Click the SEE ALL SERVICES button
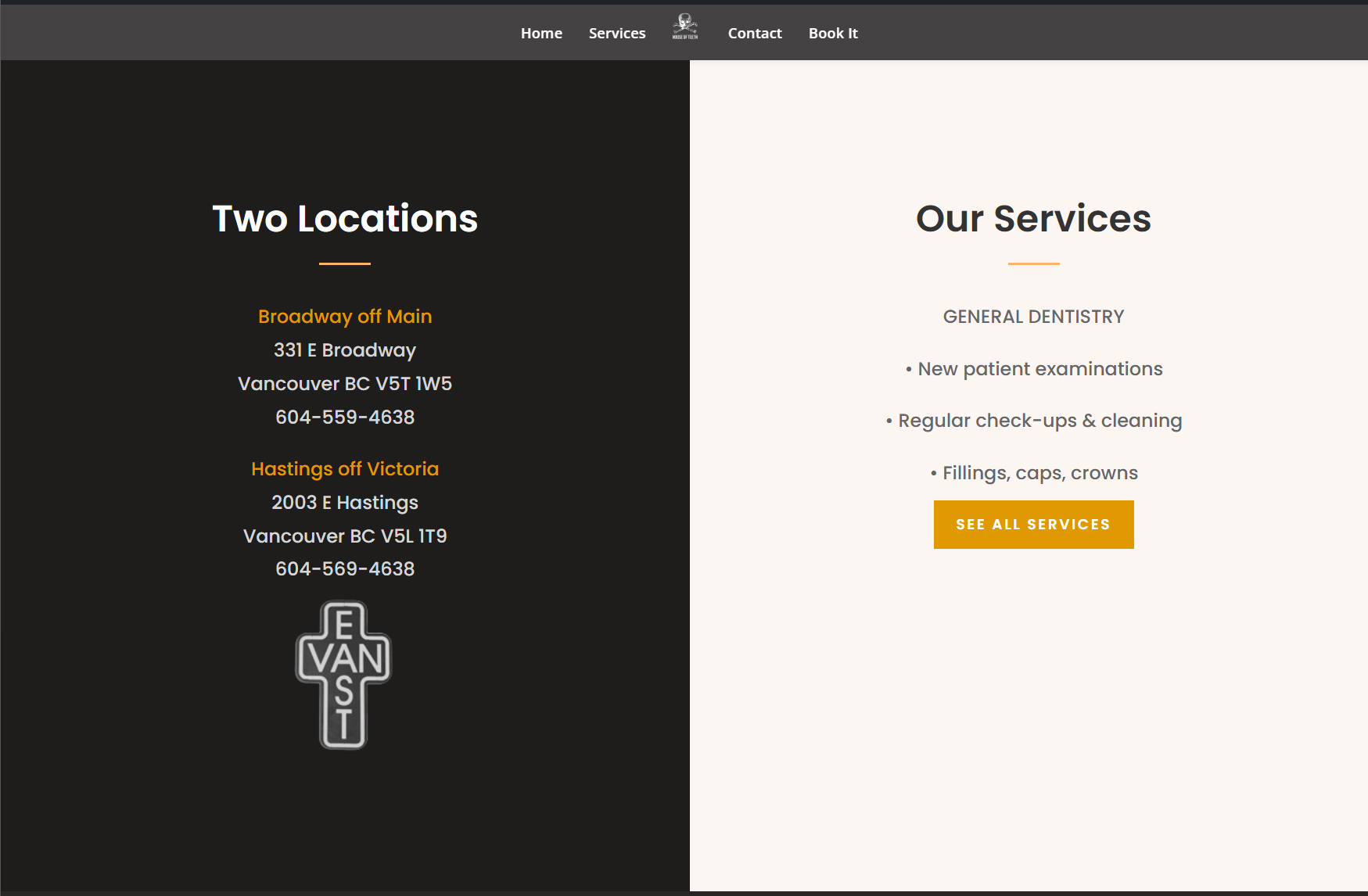The image size is (1368, 896). pyautogui.click(x=1033, y=525)
